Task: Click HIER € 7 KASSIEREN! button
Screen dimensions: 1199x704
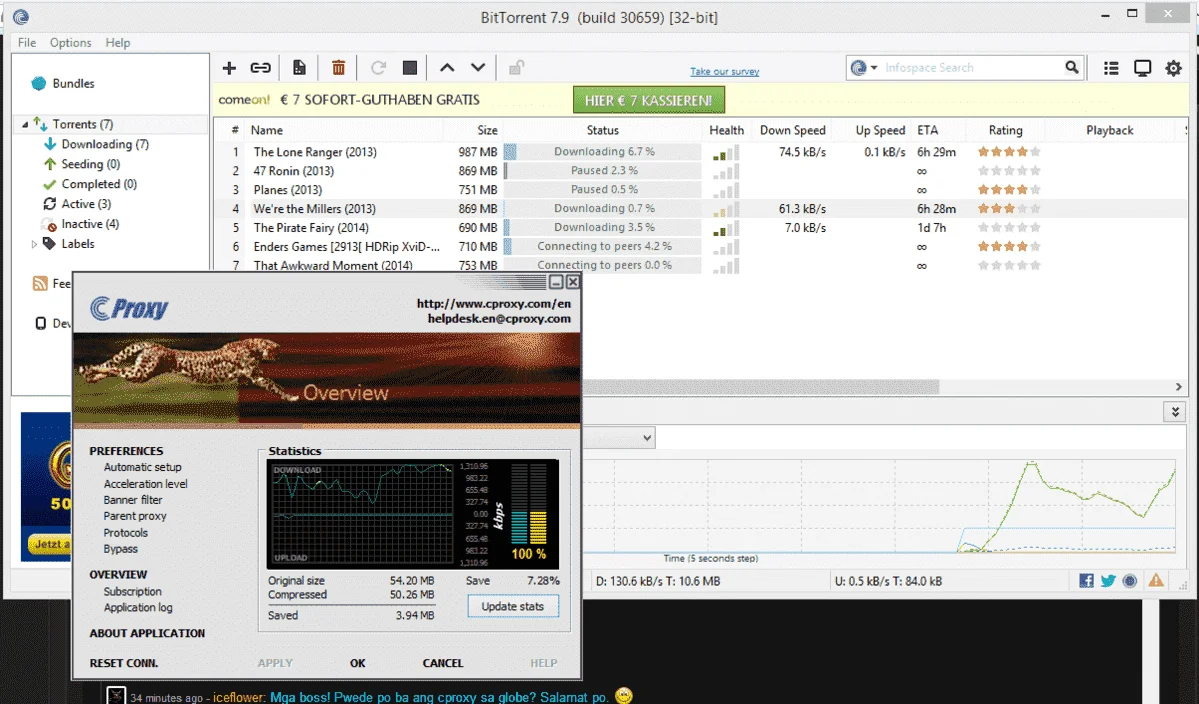Action: tap(648, 100)
